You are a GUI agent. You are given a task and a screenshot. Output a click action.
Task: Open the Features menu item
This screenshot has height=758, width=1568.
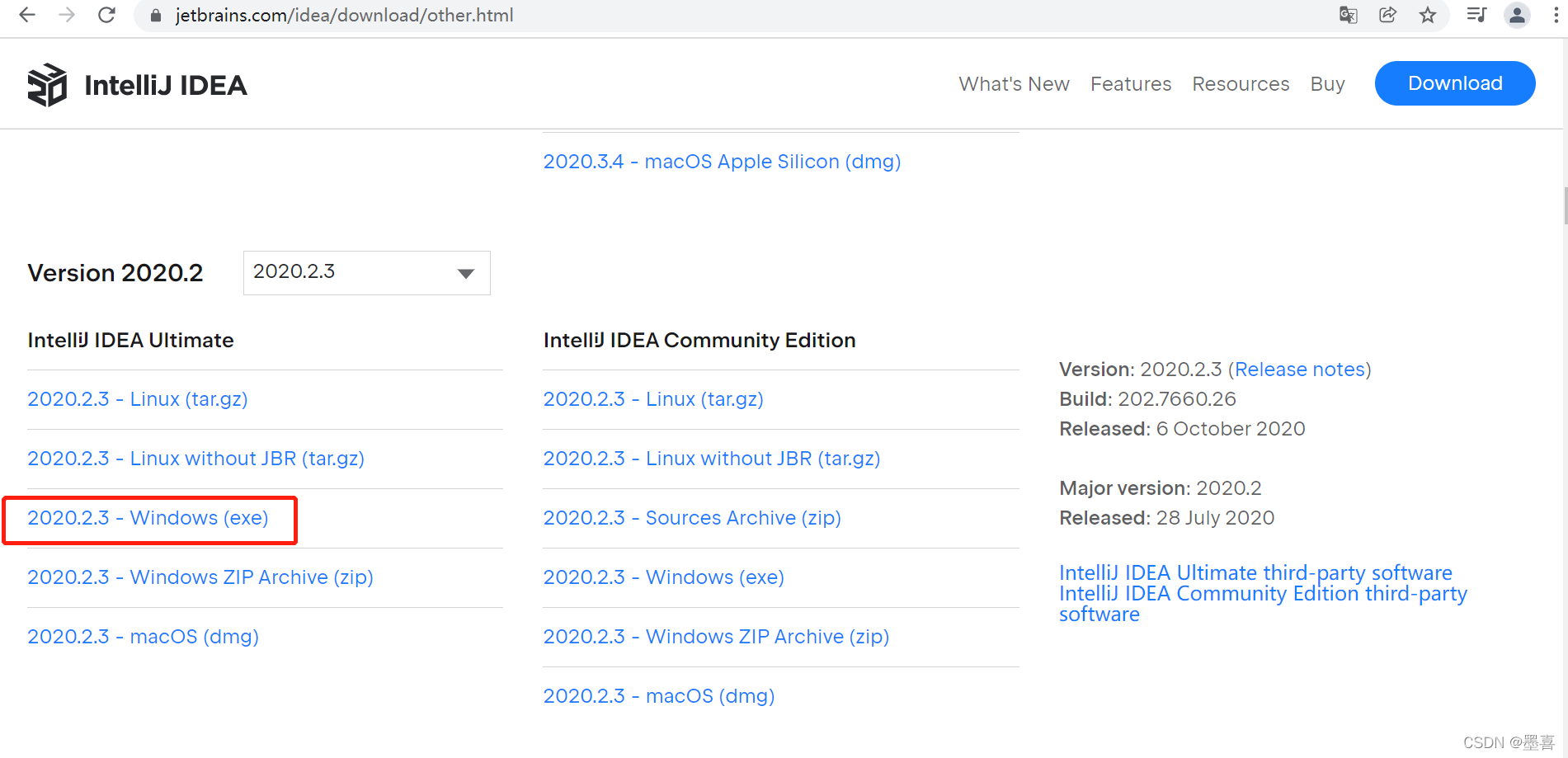coord(1131,84)
